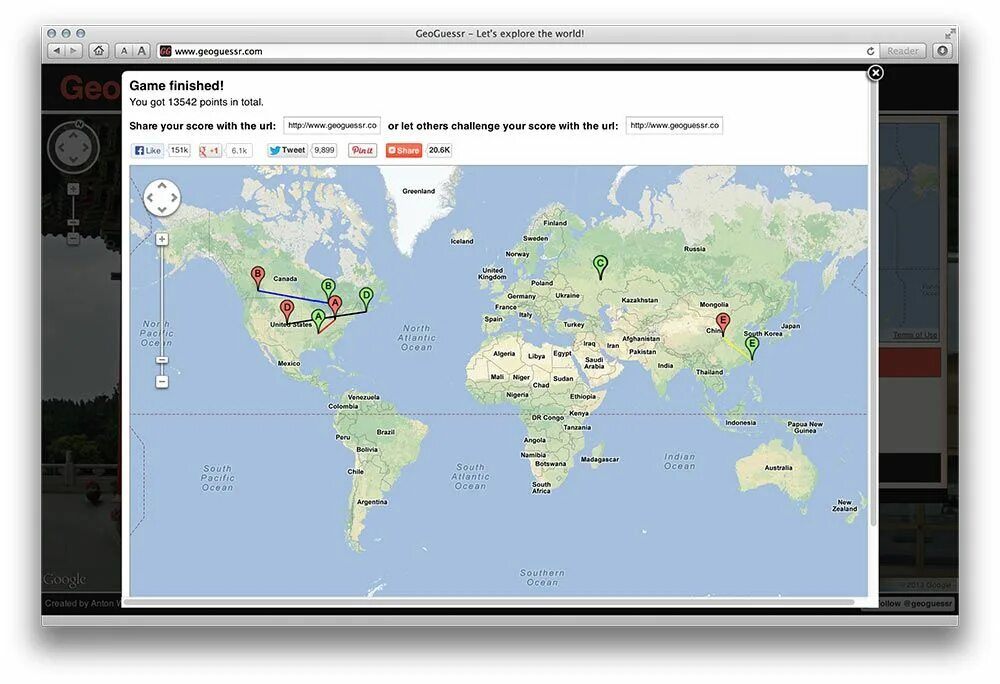Click the Google +1 count 6.1k
This screenshot has height=684, width=1000.
(x=239, y=150)
